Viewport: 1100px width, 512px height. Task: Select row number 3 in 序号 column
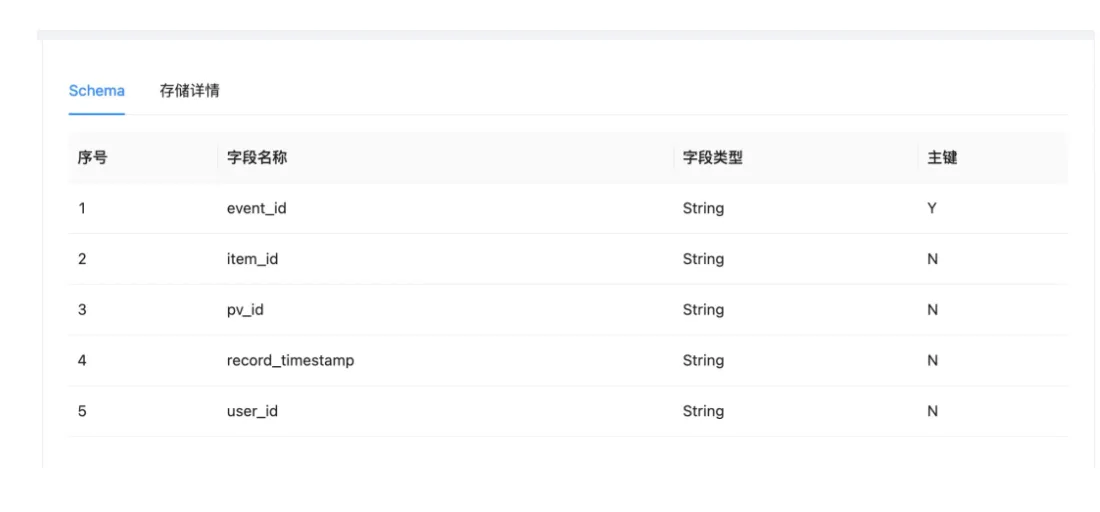coord(82,310)
